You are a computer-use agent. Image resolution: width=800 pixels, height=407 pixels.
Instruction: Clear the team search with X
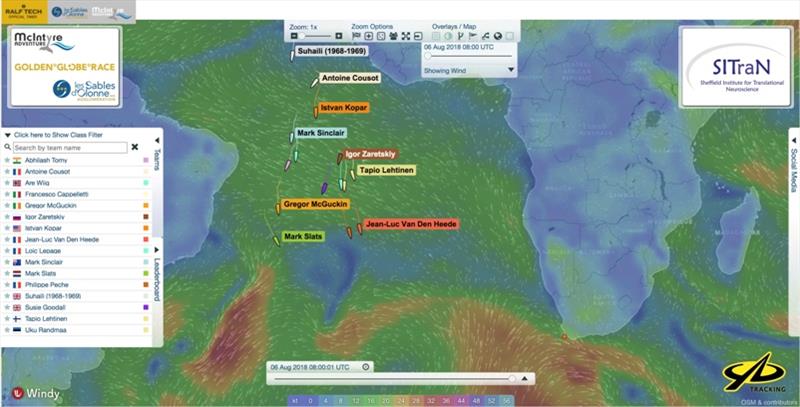(135, 147)
